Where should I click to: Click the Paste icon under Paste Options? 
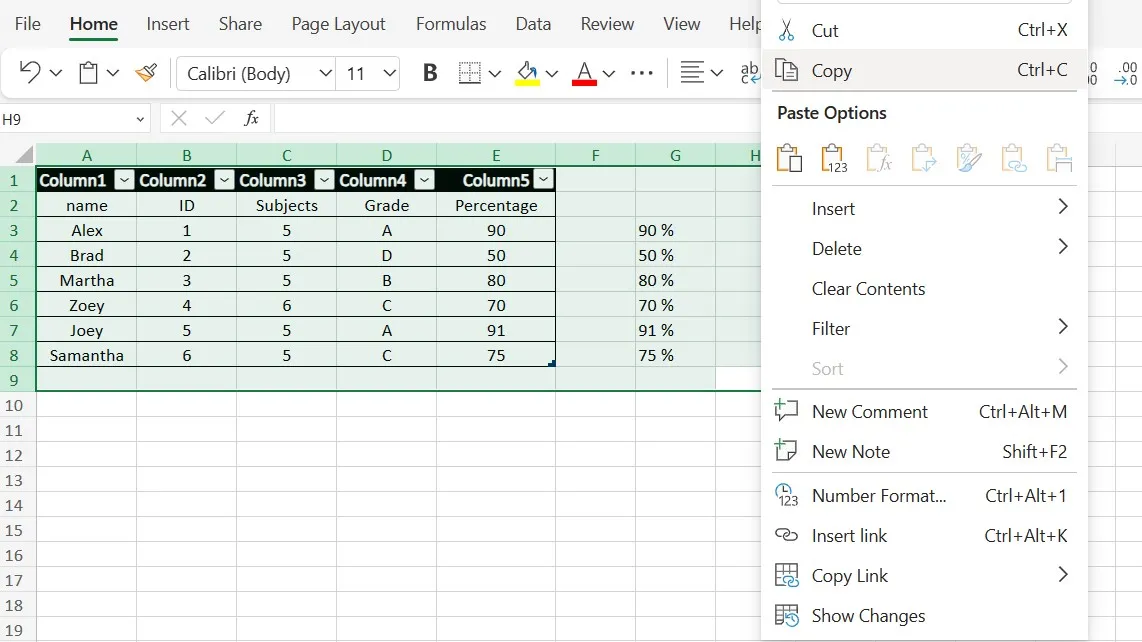click(789, 158)
